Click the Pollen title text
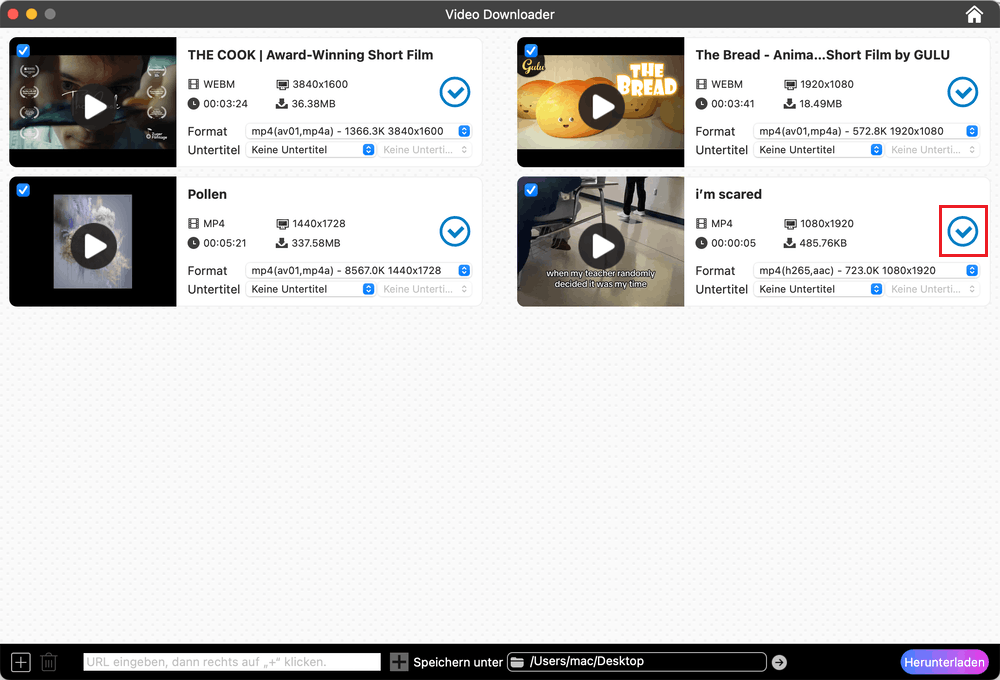This screenshot has width=1000, height=680. tap(207, 195)
